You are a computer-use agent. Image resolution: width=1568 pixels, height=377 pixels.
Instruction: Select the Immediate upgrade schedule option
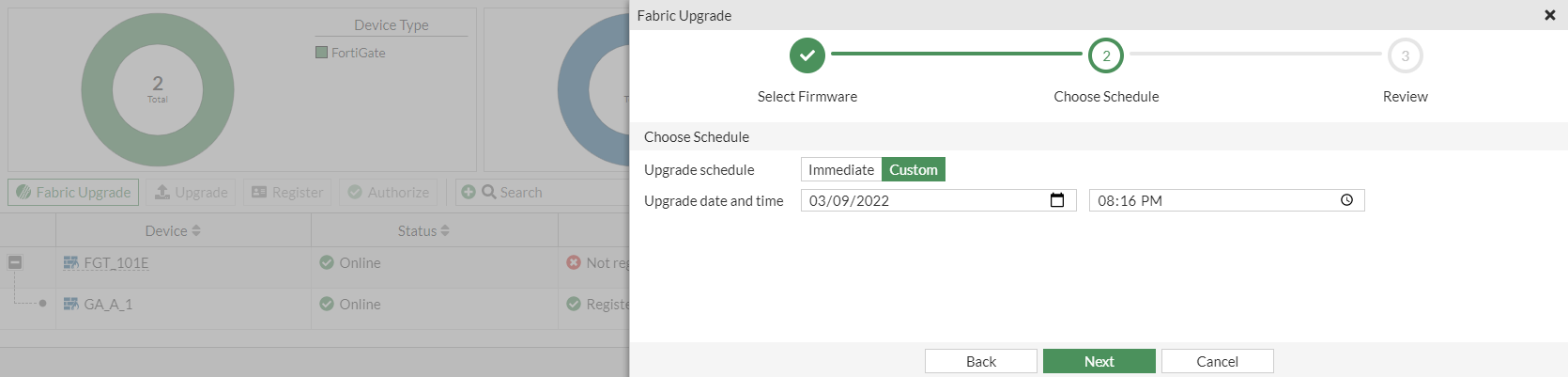(x=841, y=170)
